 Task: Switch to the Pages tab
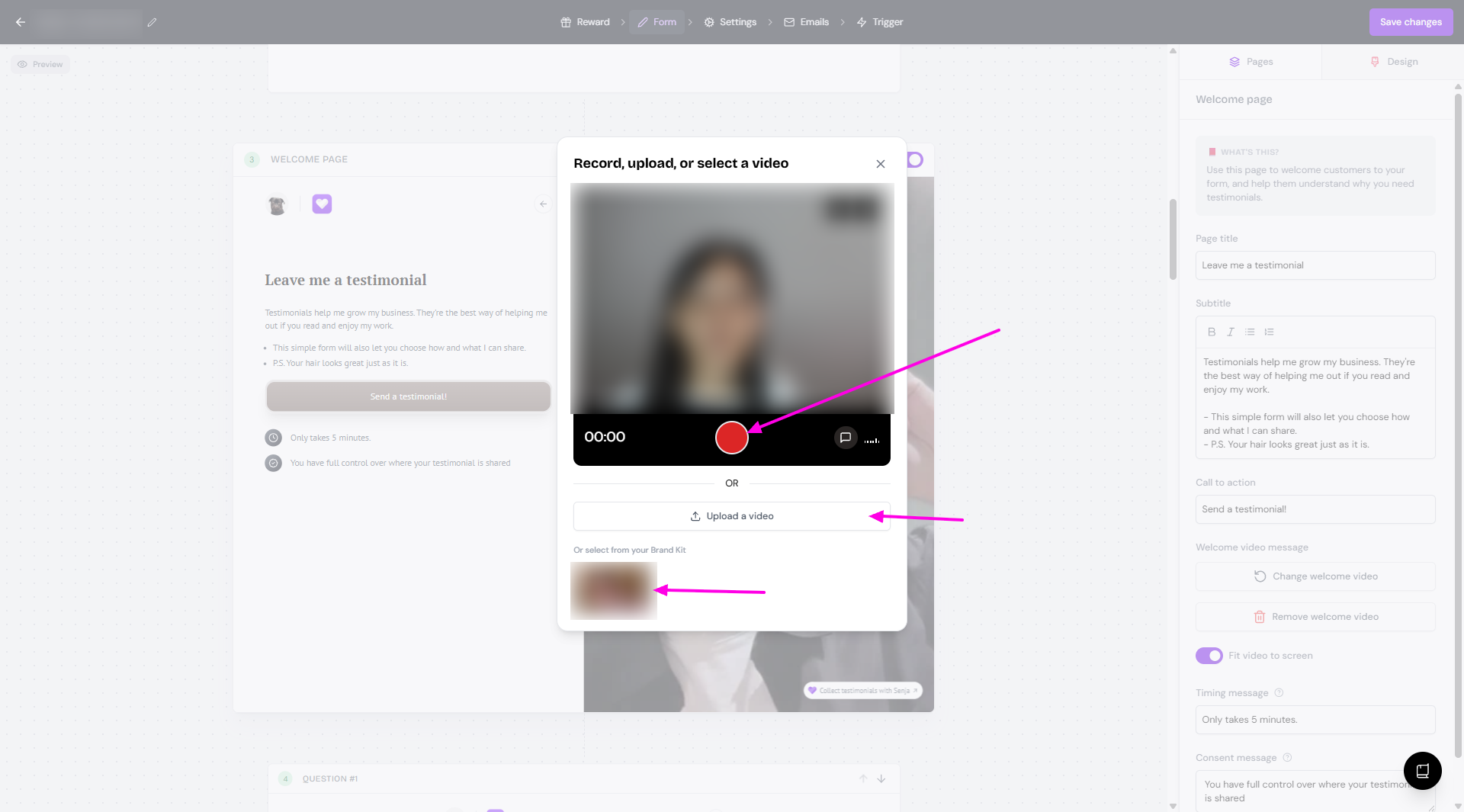(1250, 62)
